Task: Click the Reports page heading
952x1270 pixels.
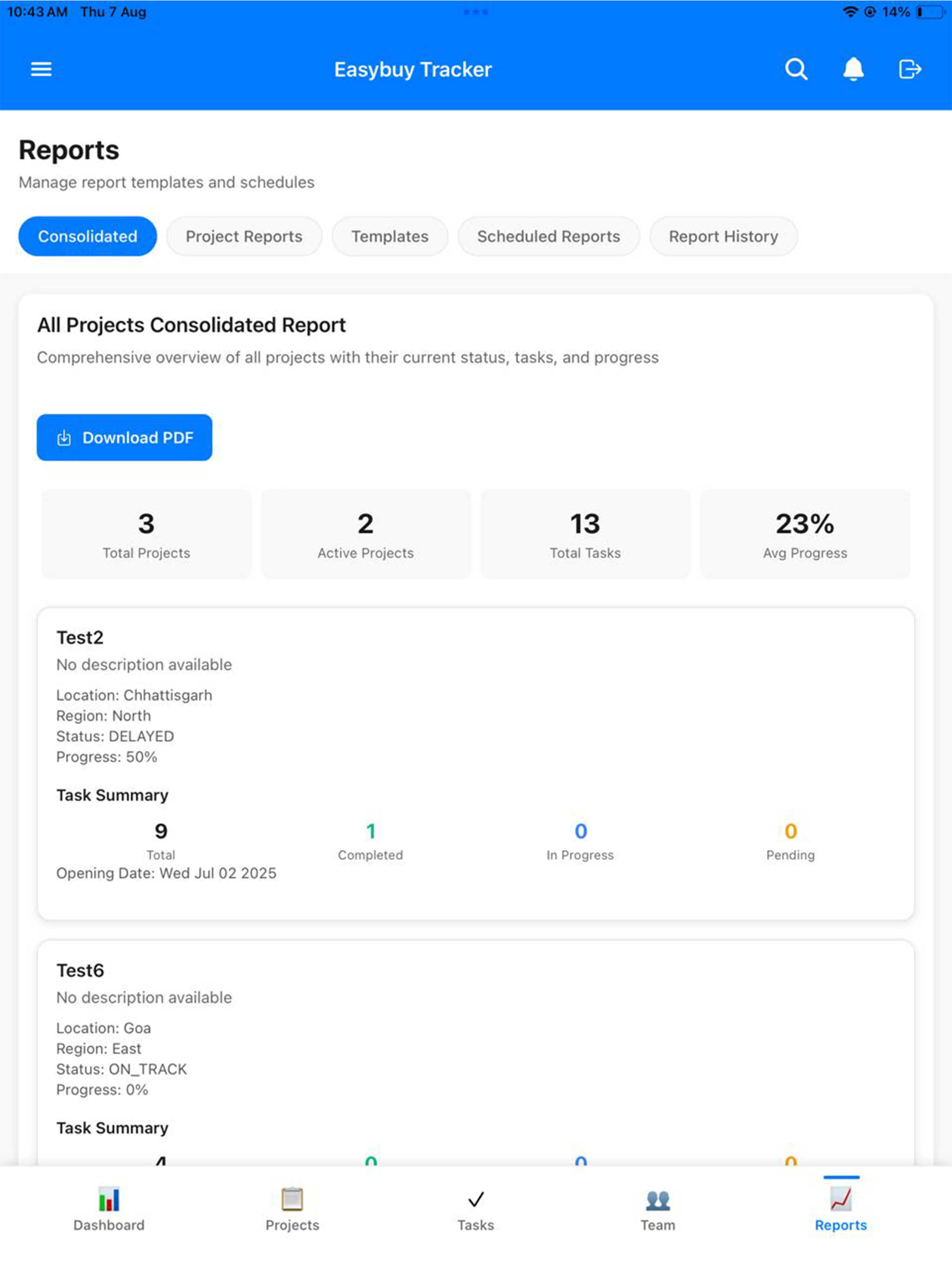Action: click(x=69, y=151)
